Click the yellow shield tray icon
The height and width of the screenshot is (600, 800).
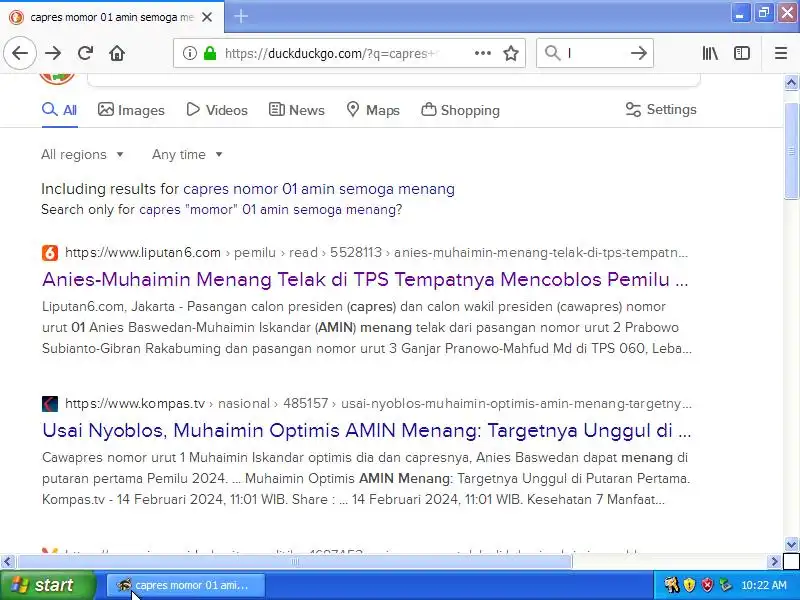689,585
